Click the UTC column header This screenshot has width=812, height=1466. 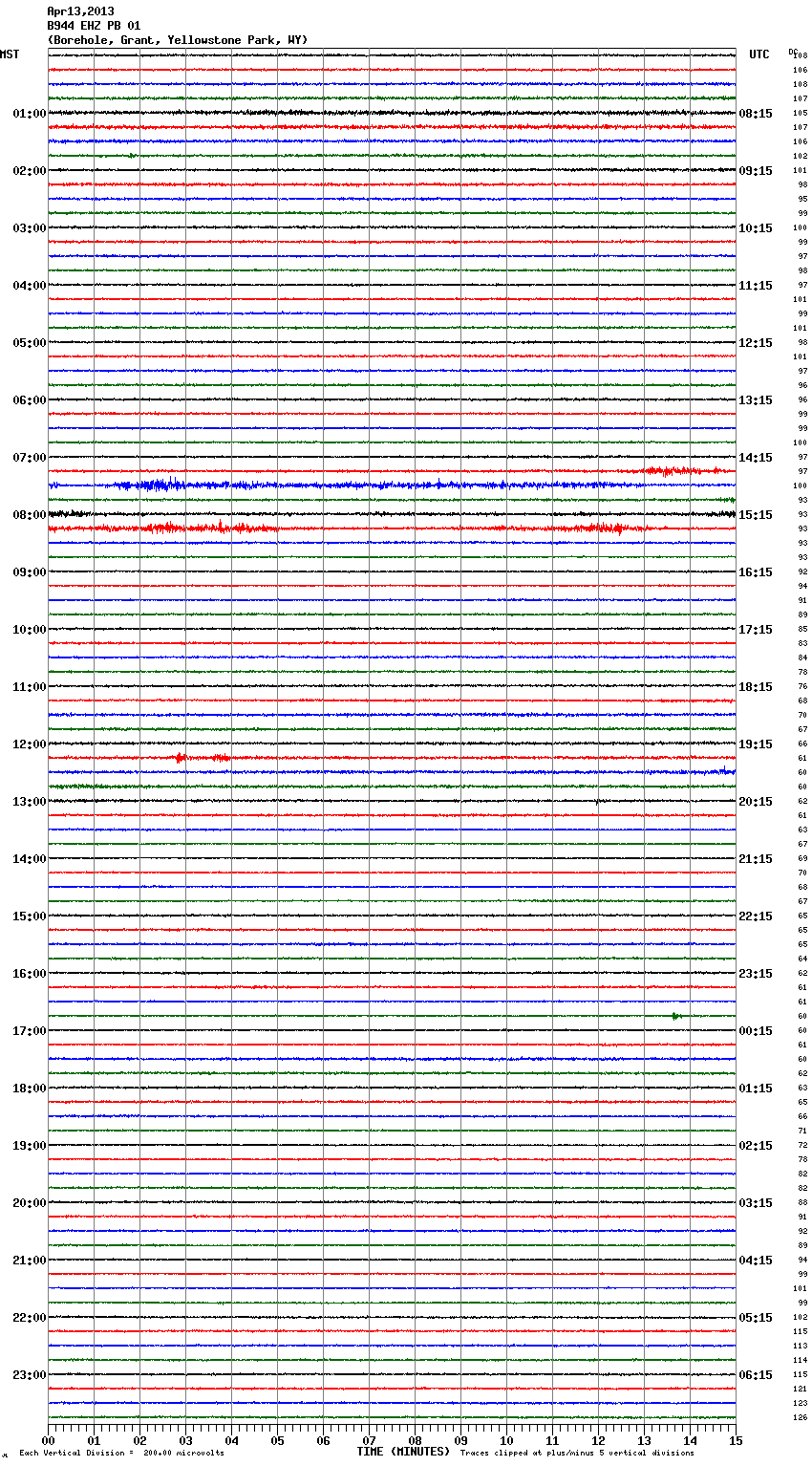point(759,54)
